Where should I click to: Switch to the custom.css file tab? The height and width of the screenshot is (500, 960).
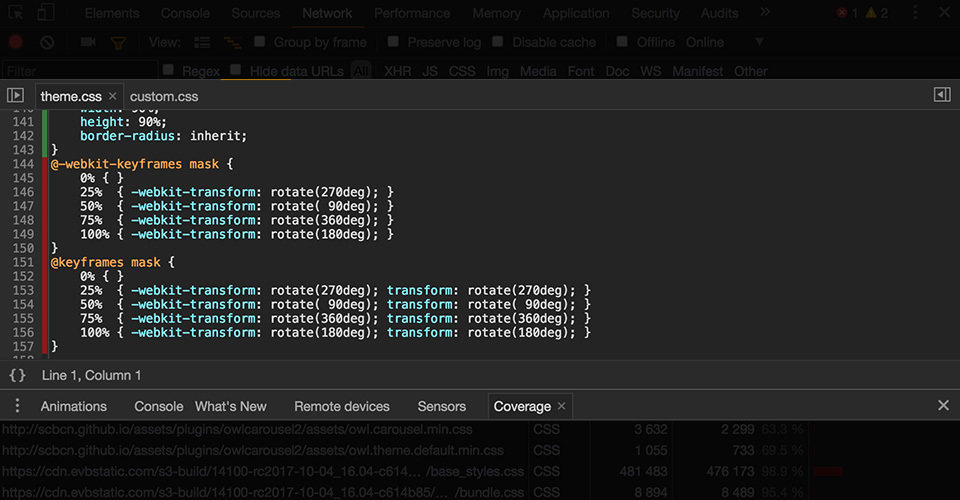(164, 96)
